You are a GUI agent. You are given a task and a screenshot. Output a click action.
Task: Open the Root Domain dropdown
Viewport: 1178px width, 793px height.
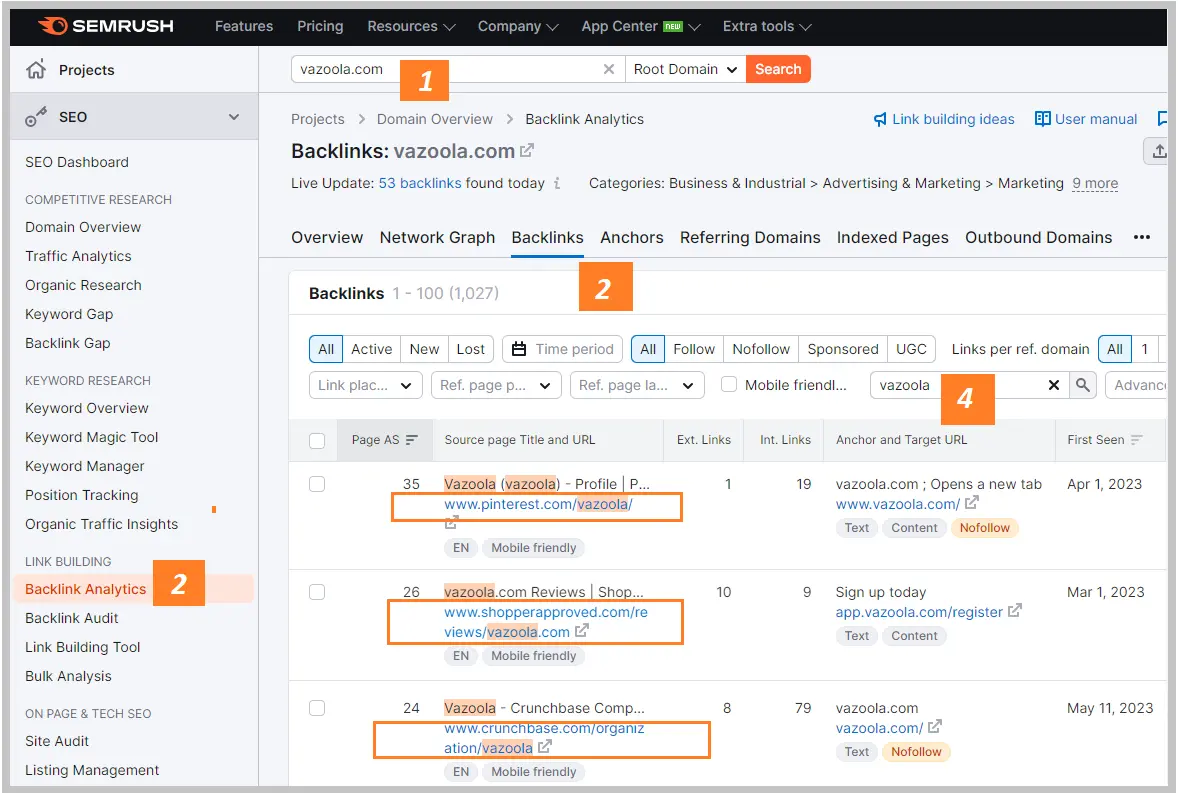(685, 69)
